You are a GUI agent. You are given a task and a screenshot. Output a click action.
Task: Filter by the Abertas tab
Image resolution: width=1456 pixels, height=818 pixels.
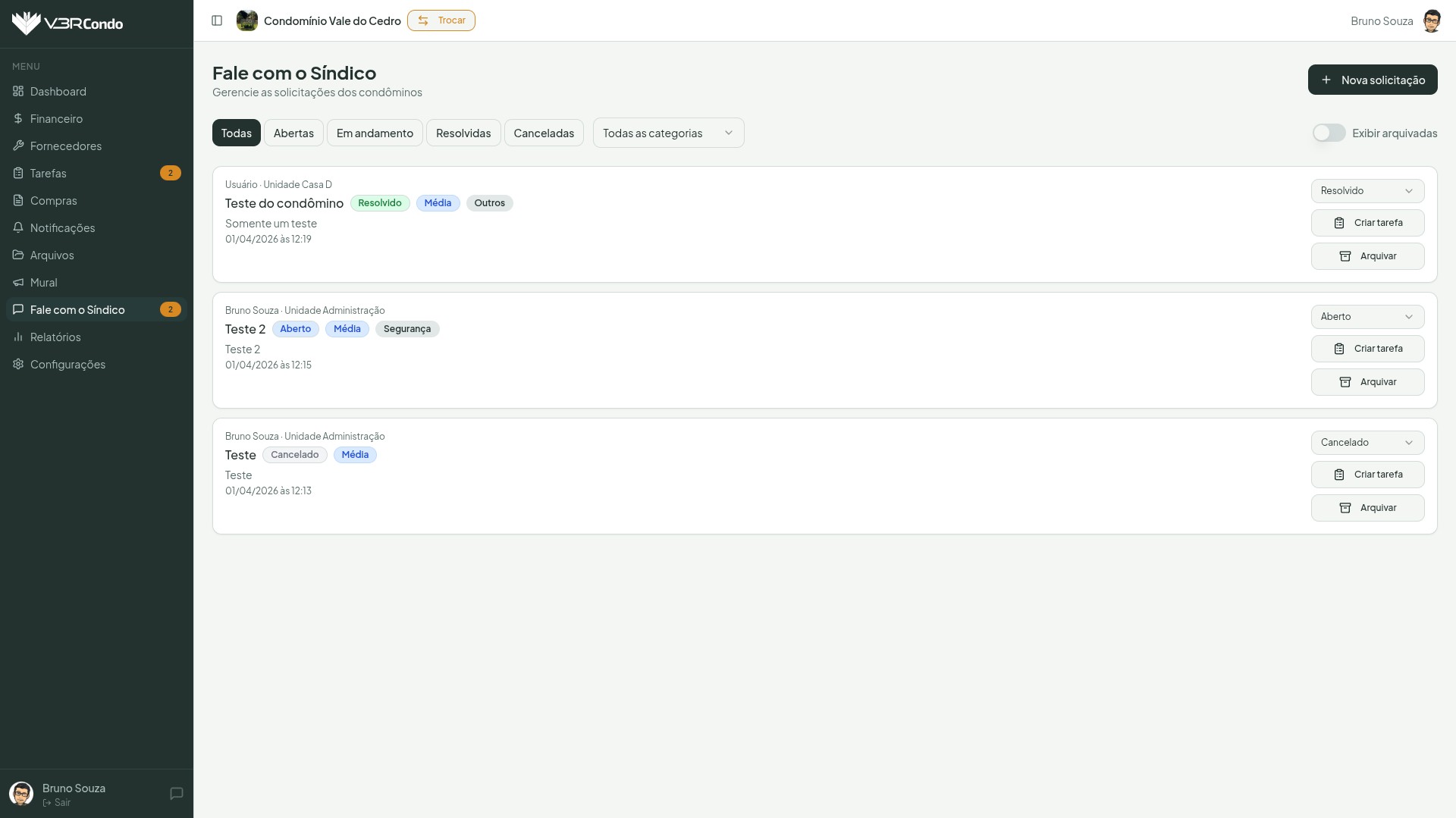click(293, 133)
